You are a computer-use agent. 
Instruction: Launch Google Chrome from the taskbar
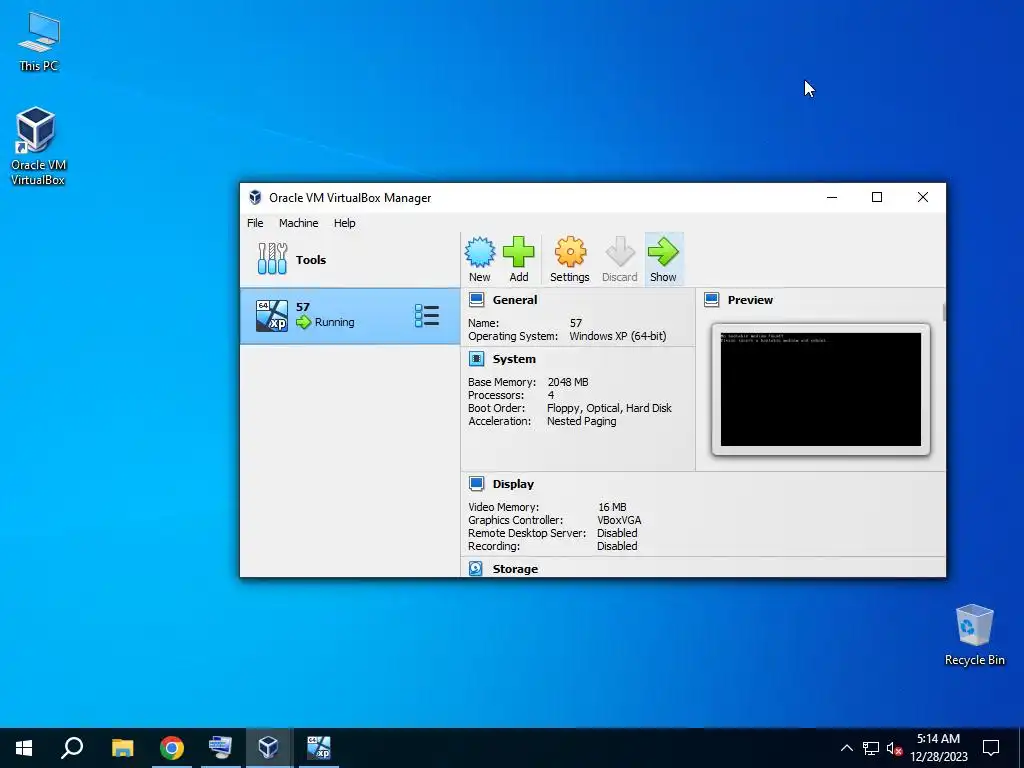pos(172,748)
